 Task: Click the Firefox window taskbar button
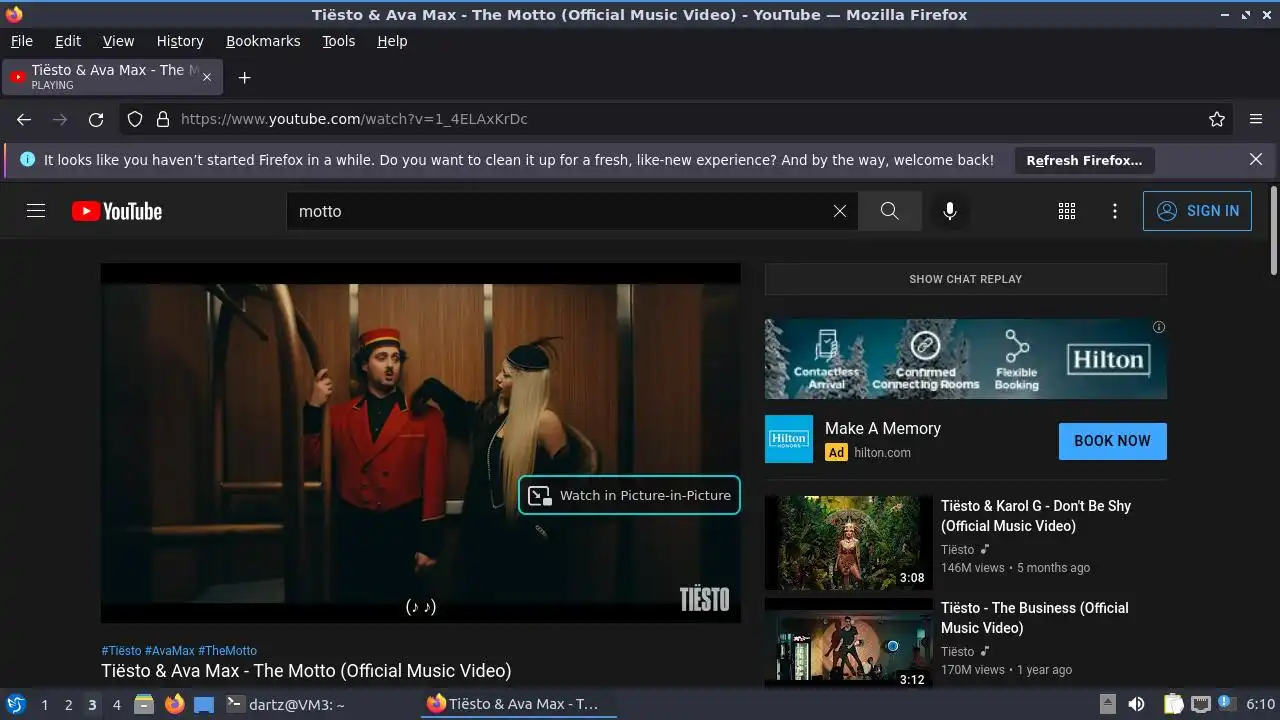517,704
